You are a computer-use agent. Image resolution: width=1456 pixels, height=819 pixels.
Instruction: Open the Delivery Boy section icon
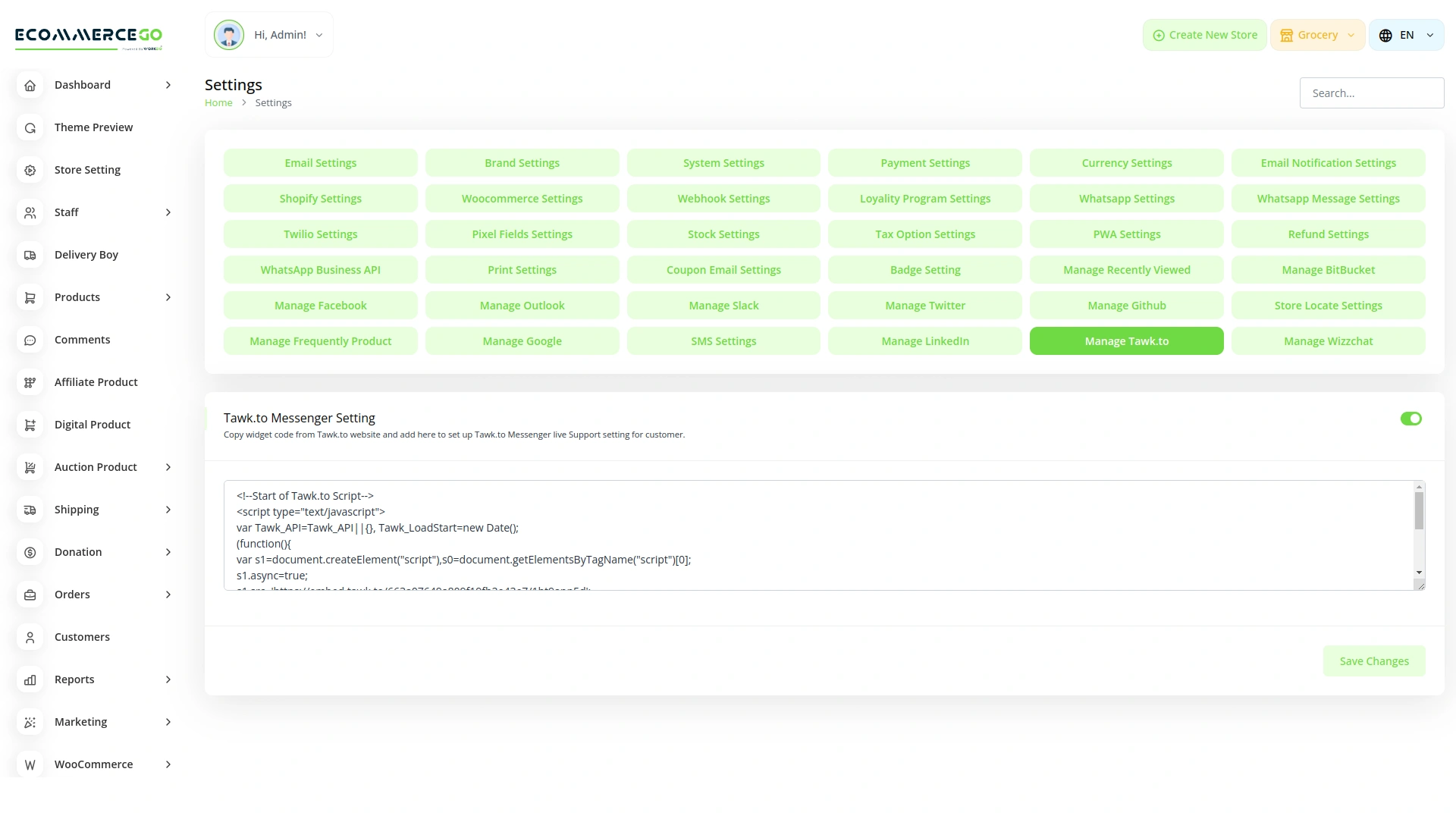[x=30, y=255]
